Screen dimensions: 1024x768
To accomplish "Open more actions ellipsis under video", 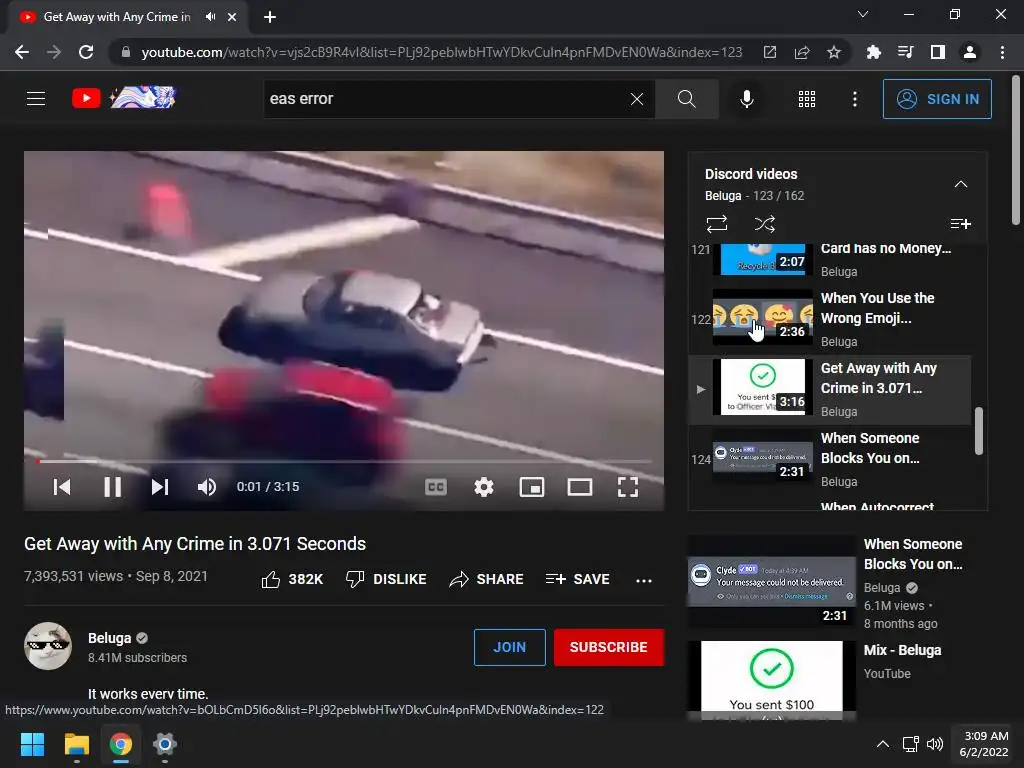I will (x=644, y=580).
